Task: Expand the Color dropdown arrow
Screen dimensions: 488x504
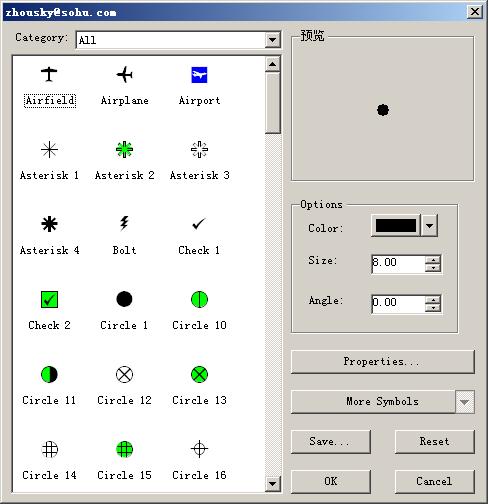Action: point(430,226)
